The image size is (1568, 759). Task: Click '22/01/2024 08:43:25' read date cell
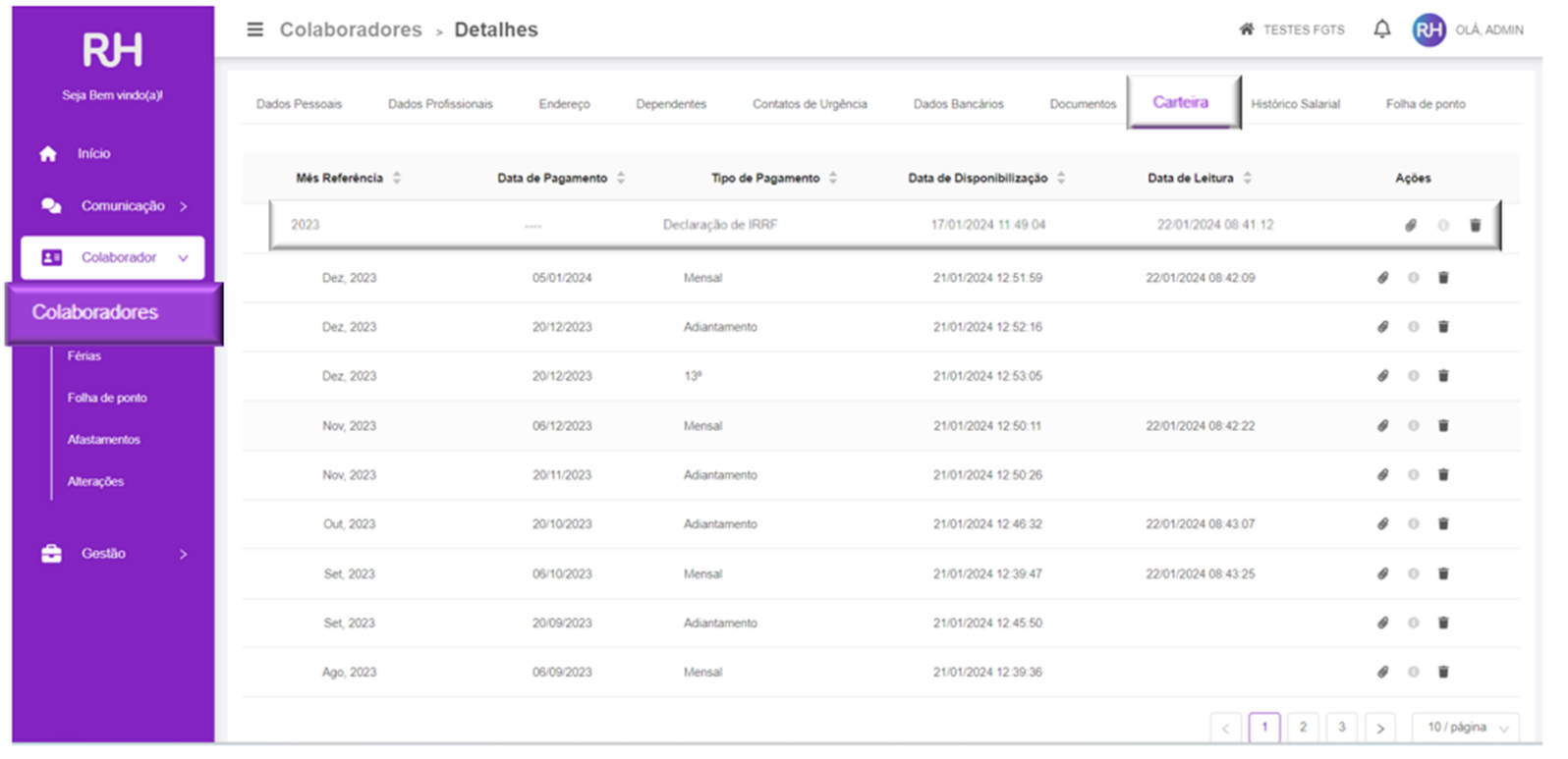[1200, 574]
